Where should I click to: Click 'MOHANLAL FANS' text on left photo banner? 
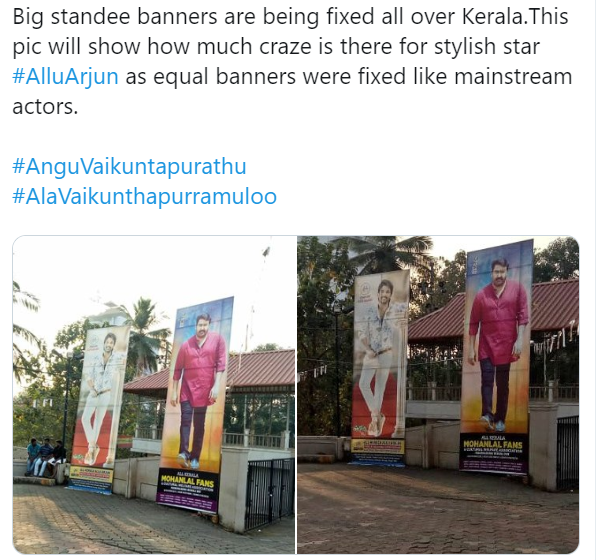pos(187,481)
